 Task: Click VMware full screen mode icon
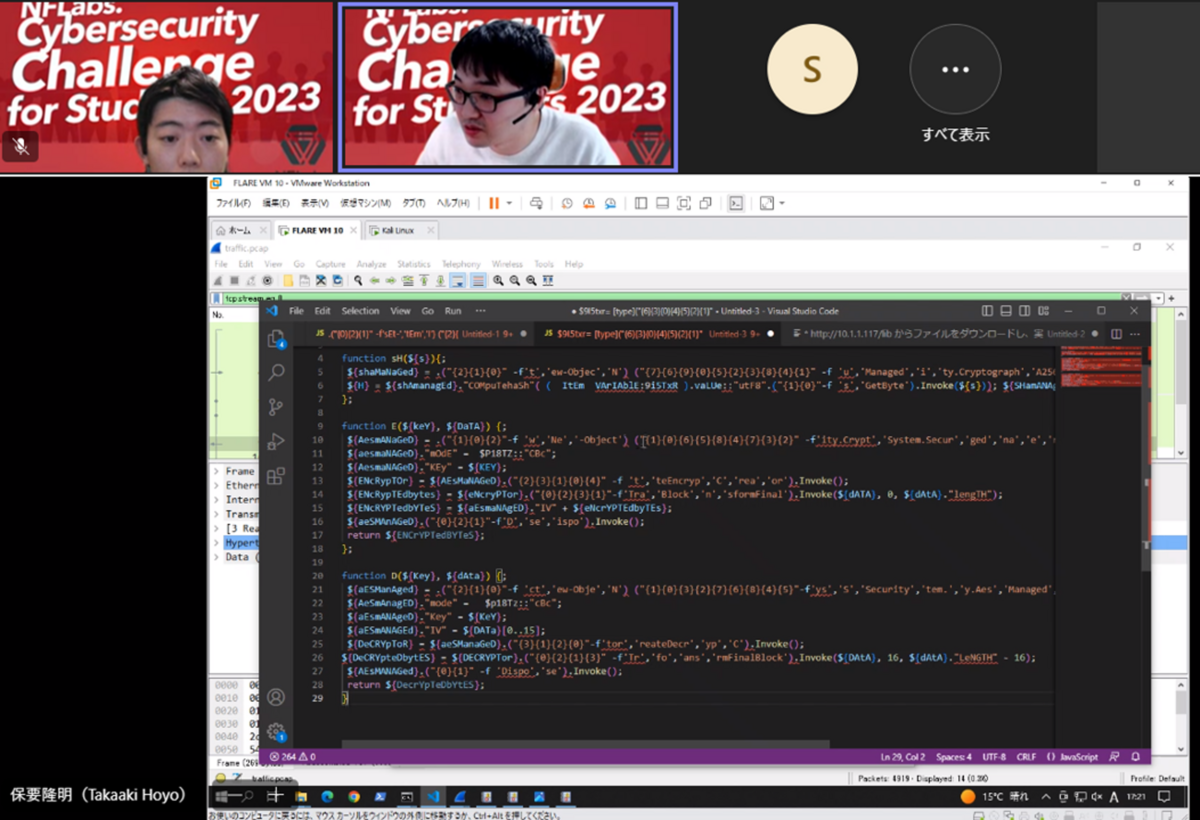click(x=684, y=203)
